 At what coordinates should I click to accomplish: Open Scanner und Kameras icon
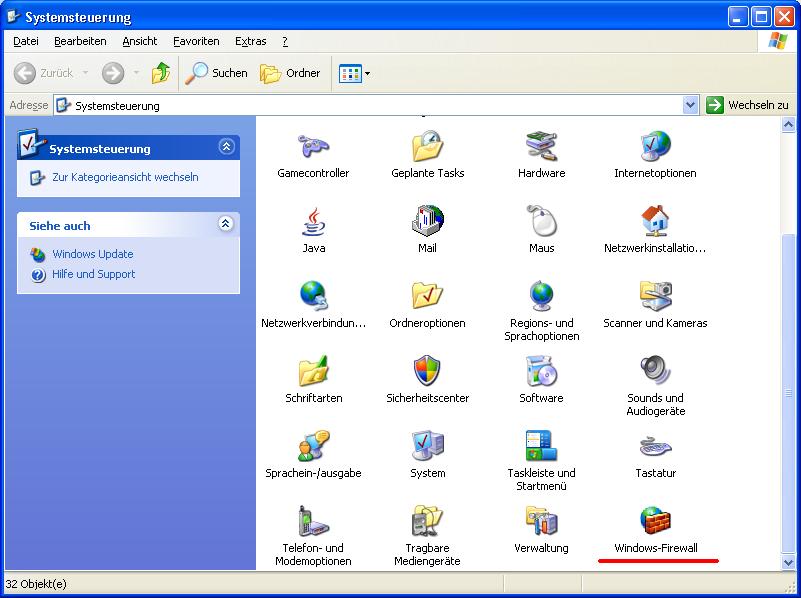[655, 296]
